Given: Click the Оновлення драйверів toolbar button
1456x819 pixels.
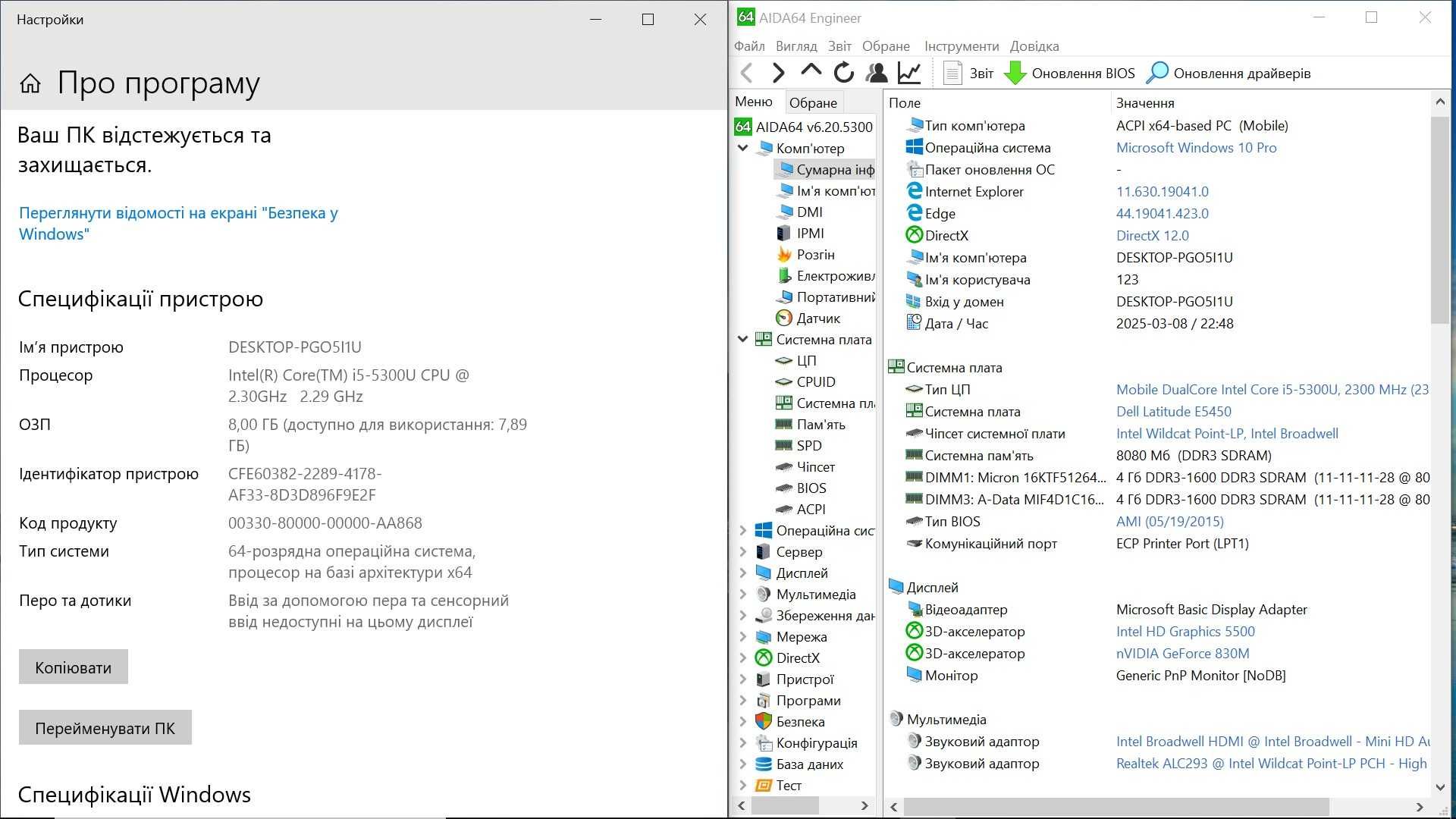Looking at the screenshot, I should [1228, 73].
